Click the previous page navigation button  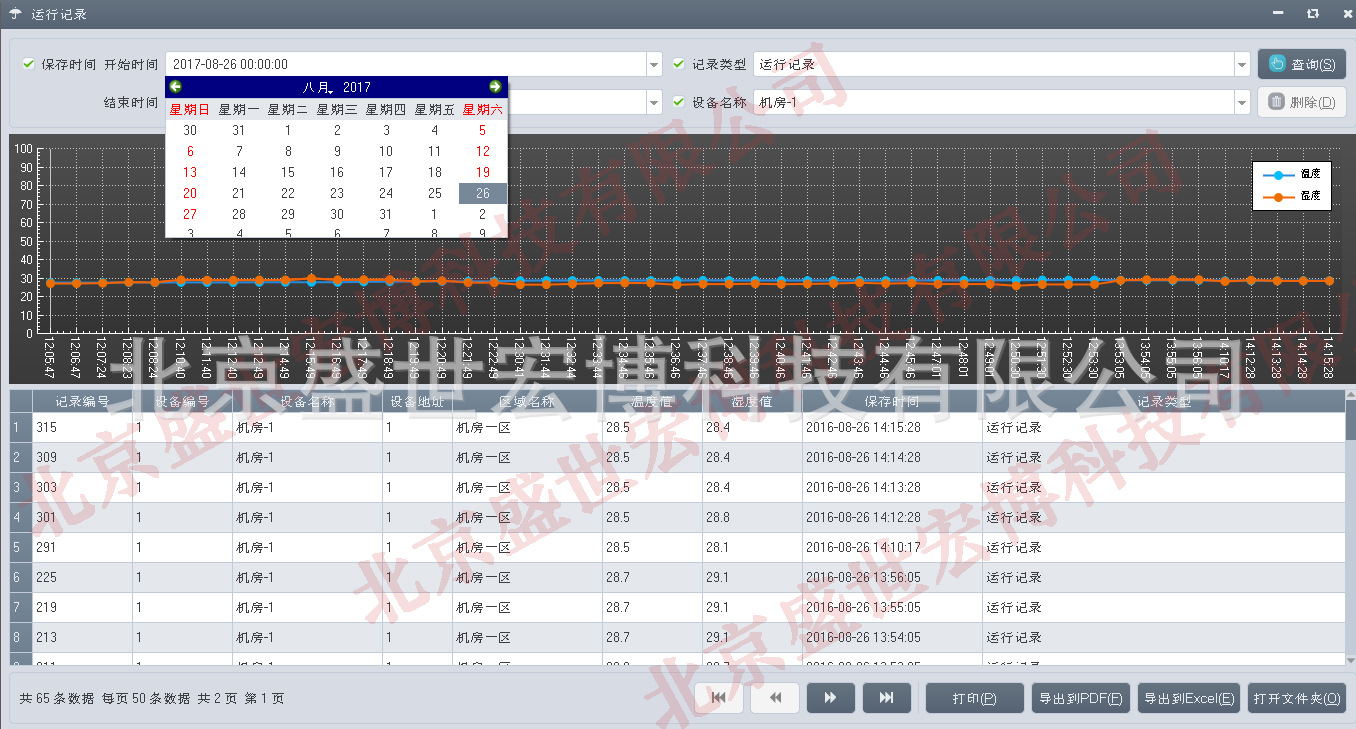[x=775, y=698]
